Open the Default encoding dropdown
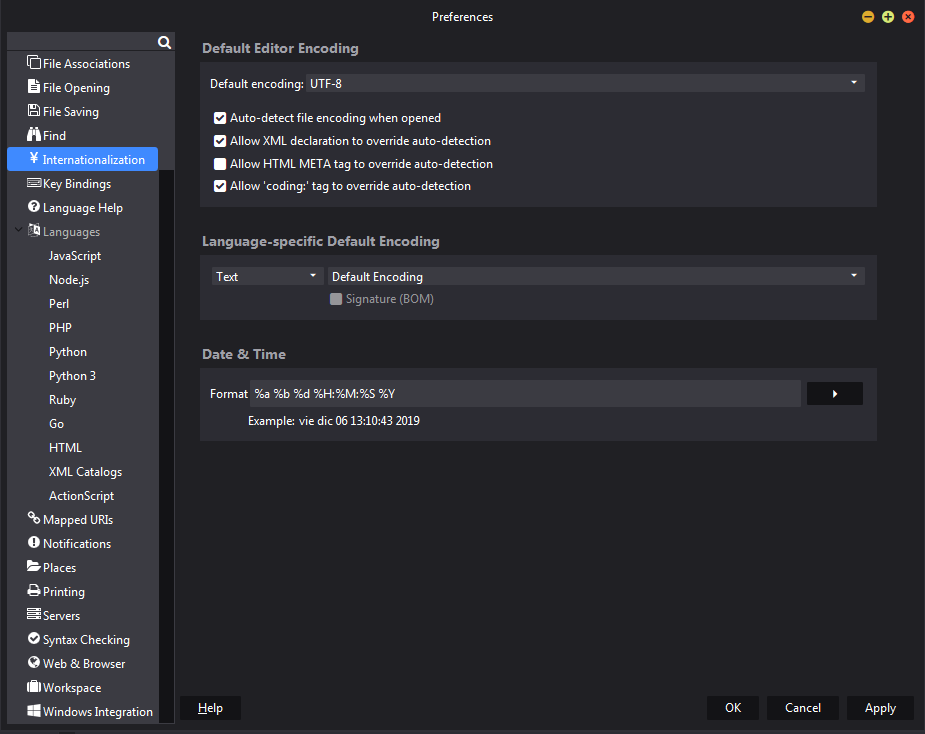 point(852,83)
